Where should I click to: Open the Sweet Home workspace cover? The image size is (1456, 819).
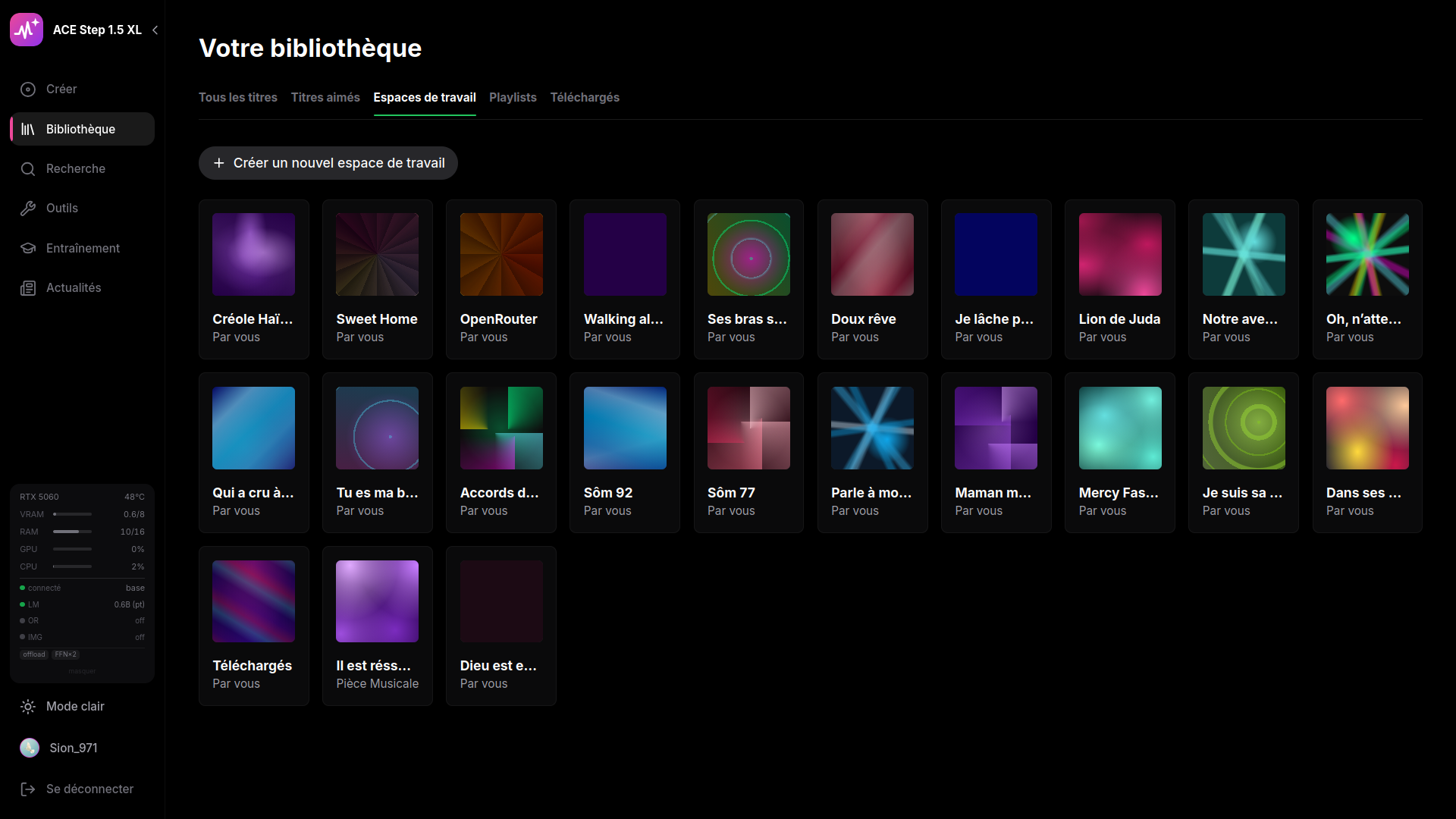pyautogui.click(x=377, y=254)
